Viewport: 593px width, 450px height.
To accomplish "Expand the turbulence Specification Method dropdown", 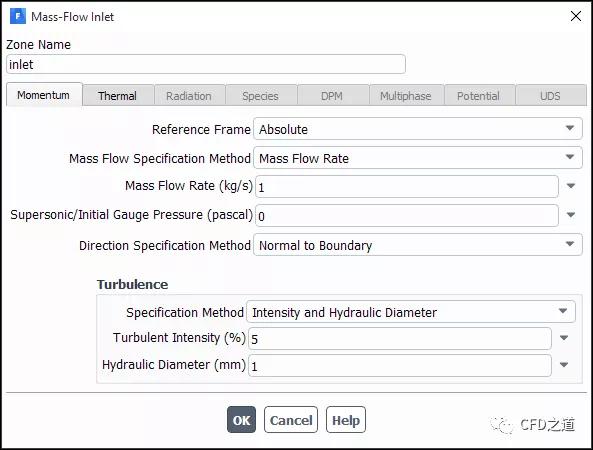I will coord(411,312).
